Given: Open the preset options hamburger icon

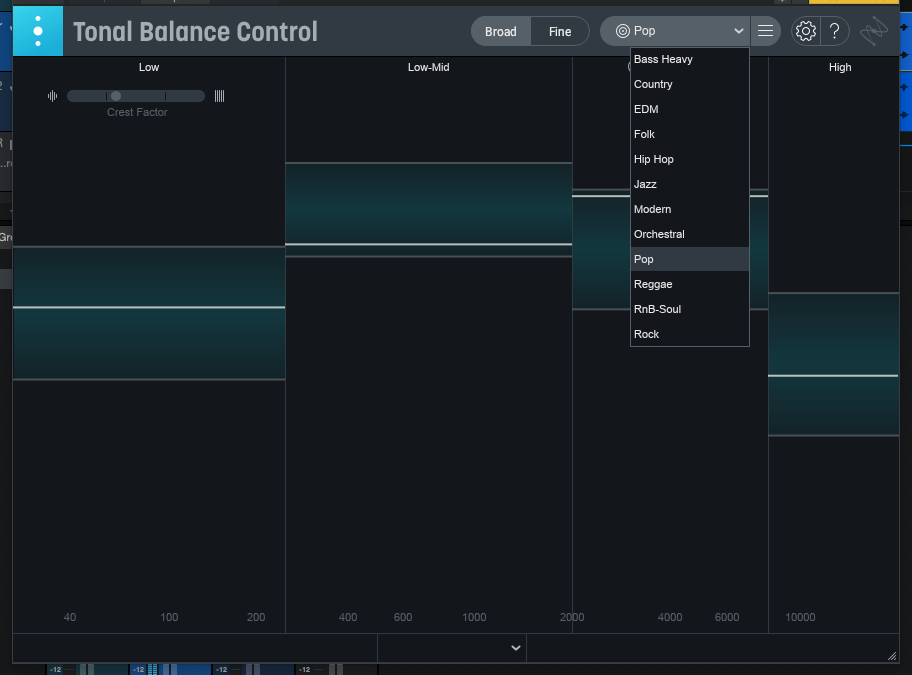Looking at the screenshot, I should pos(765,31).
